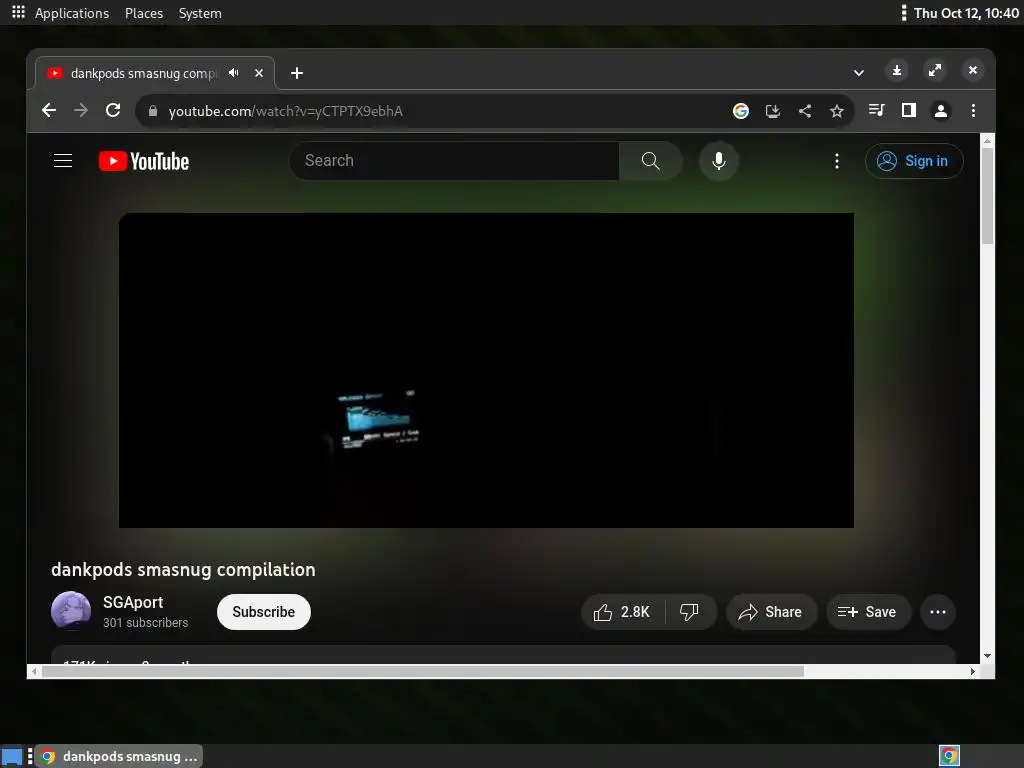Image resolution: width=1024 pixels, height=768 pixels.
Task: Share this page icon in address bar
Action: (x=805, y=111)
